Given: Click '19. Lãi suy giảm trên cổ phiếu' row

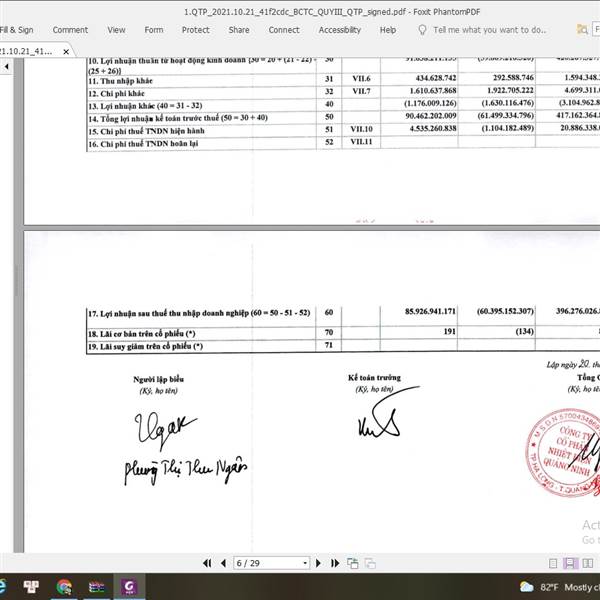Looking at the screenshot, I should [x=145, y=346].
